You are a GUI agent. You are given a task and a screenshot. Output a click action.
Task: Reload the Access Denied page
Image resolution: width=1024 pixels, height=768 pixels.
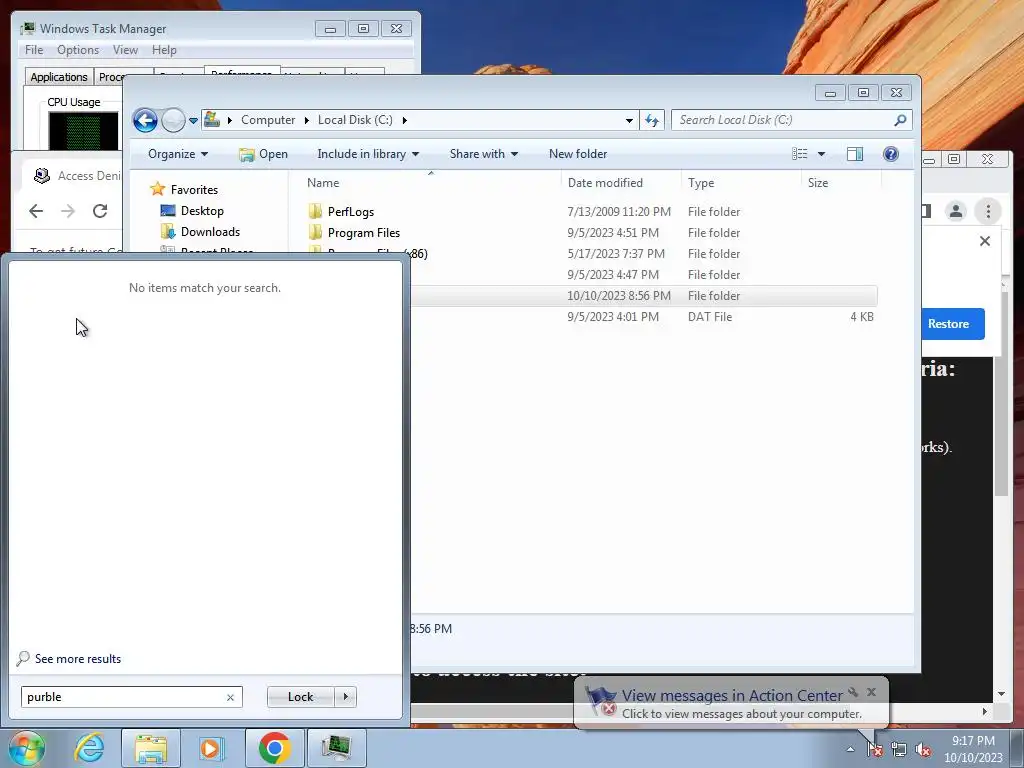(100, 211)
